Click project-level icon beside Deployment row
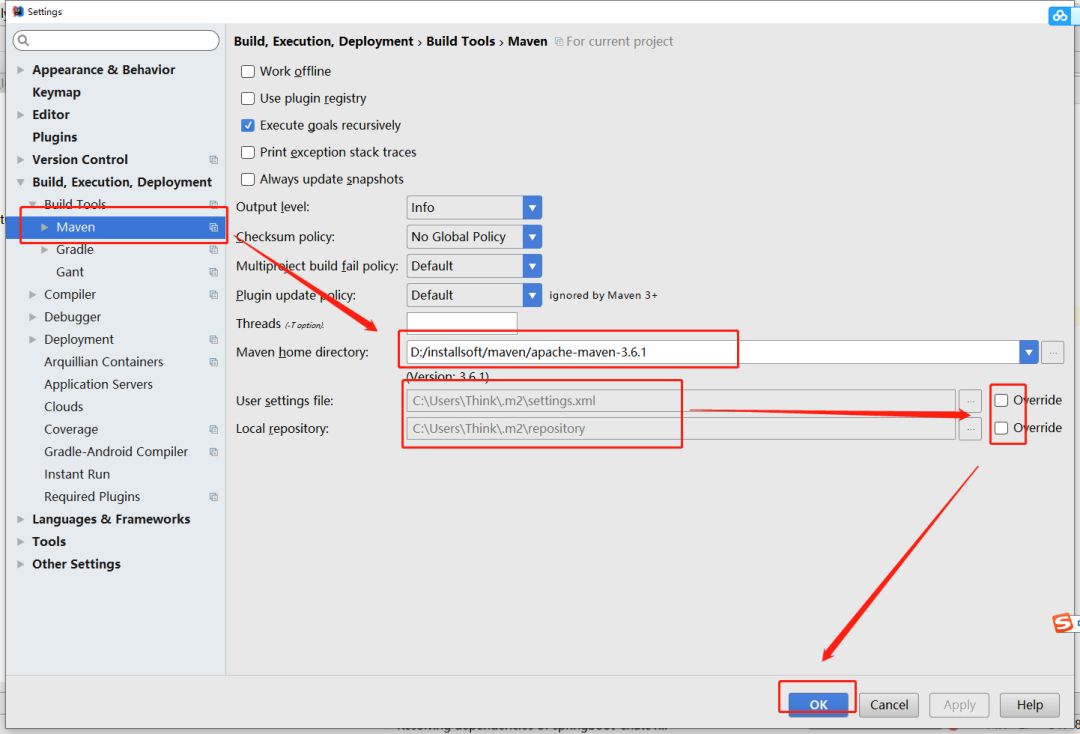This screenshot has width=1080, height=734. (x=214, y=339)
